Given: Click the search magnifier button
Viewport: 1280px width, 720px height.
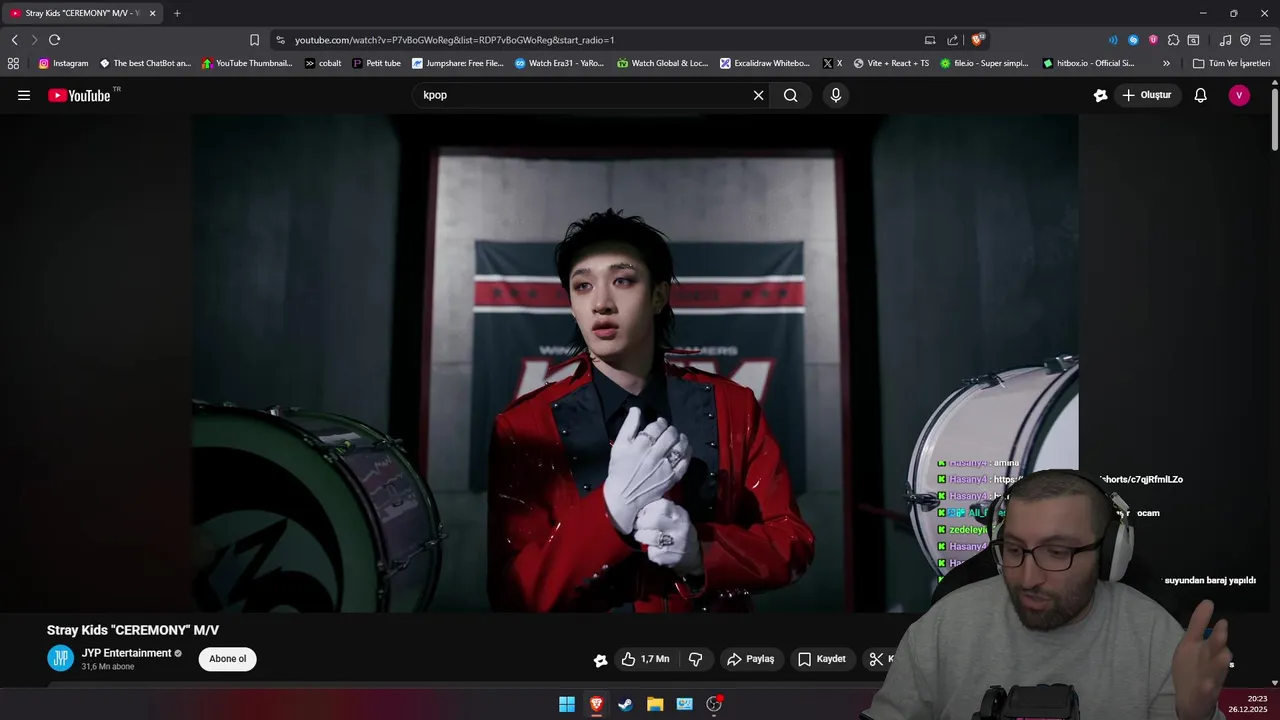Looking at the screenshot, I should pos(791,95).
